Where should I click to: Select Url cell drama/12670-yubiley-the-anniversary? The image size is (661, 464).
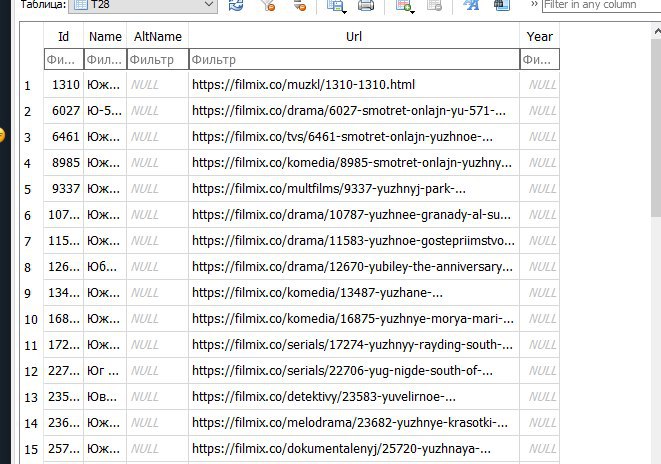click(x=354, y=267)
